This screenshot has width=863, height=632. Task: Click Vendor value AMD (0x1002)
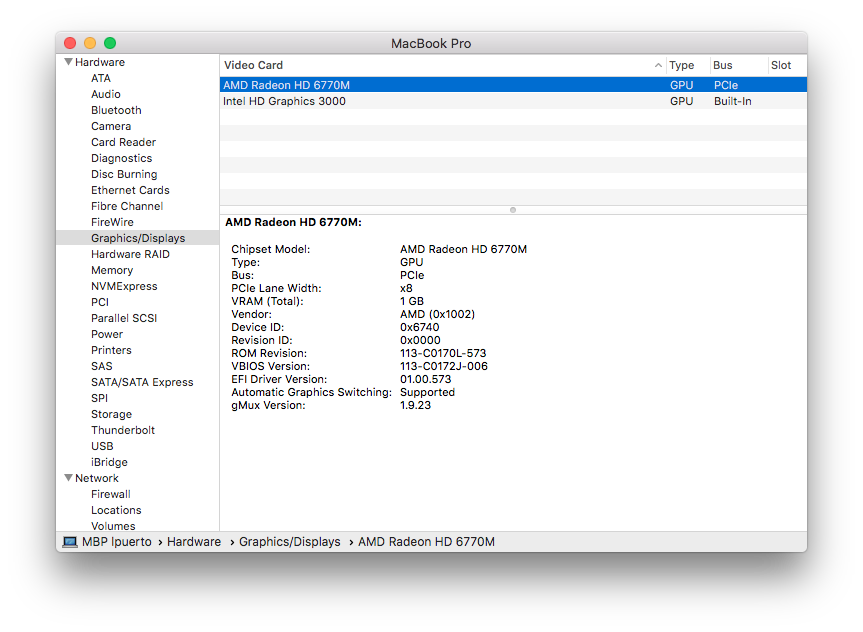[x=438, y=314]
